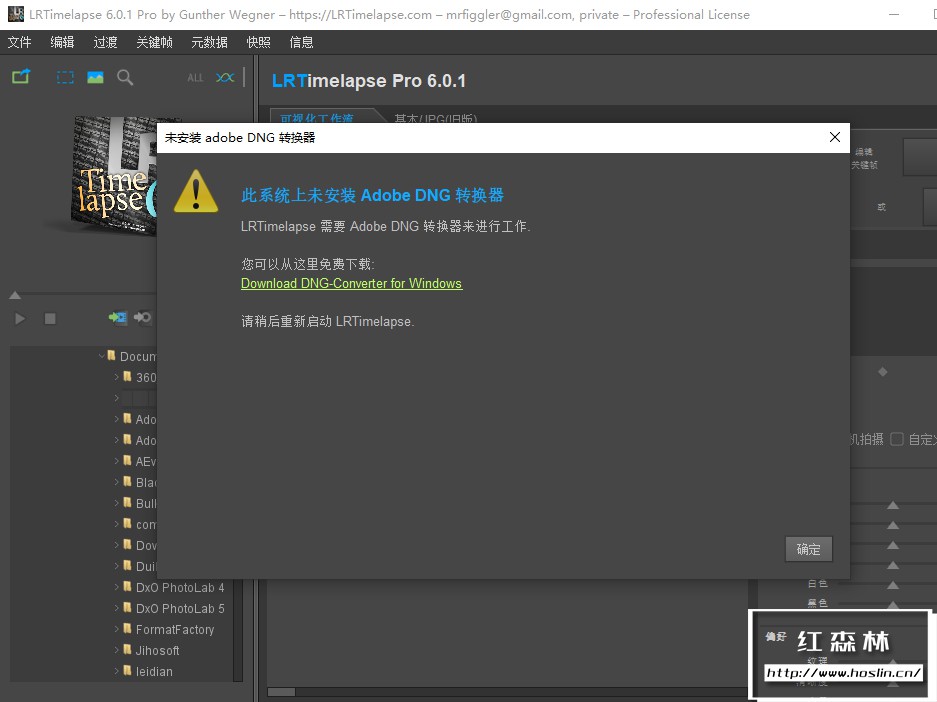
Task: Select the Jihosoft folder
Action: 157,650
